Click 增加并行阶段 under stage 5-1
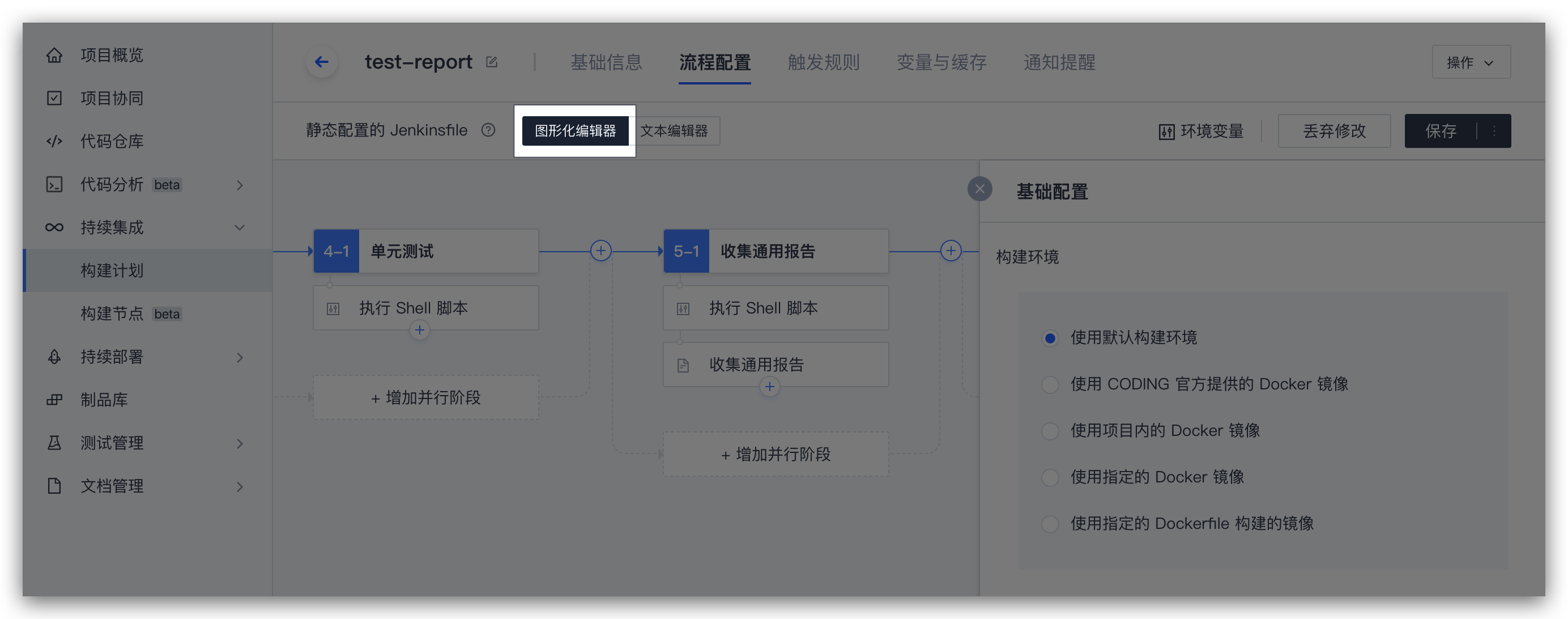Image resolution: width=1568 pixels, height=619 pixels. tap(776, 455)
